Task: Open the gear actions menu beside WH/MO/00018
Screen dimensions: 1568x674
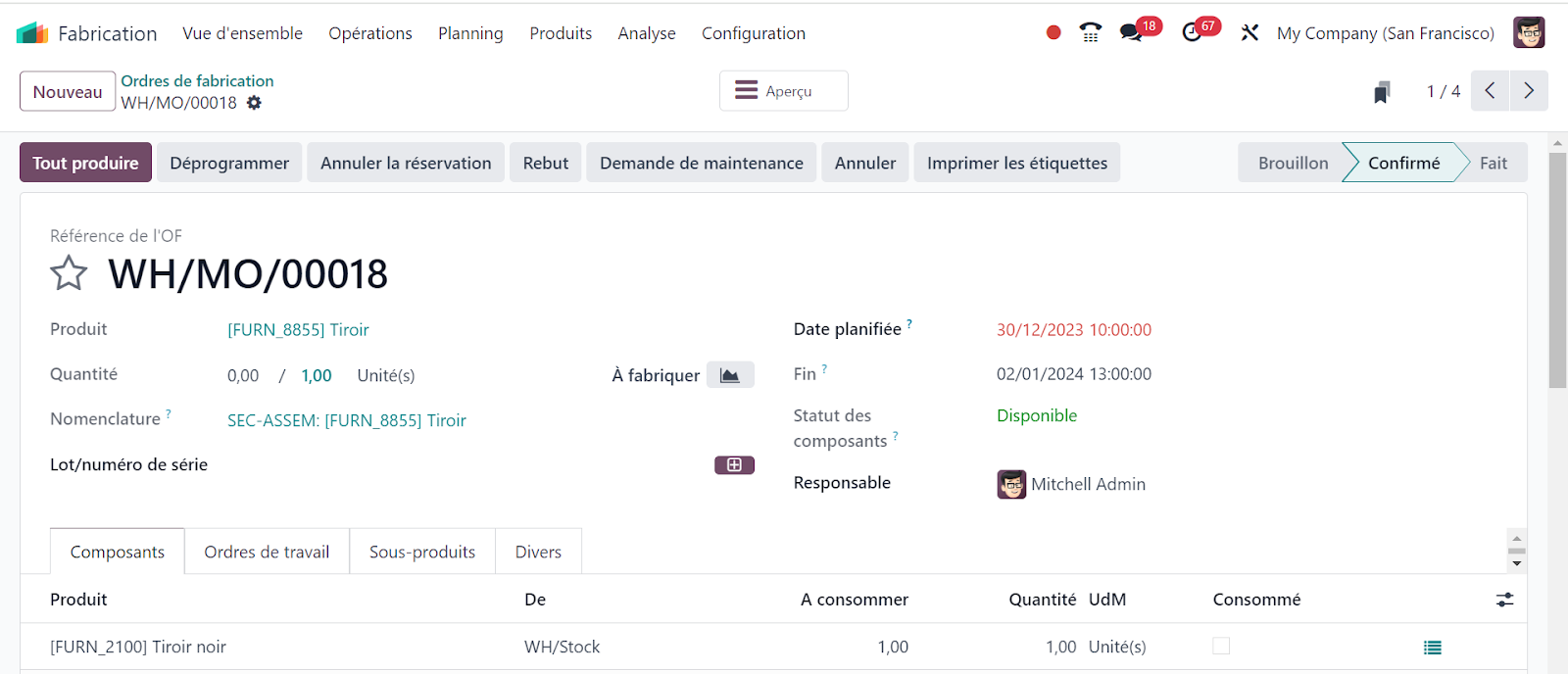Action: tap(254, 103)
